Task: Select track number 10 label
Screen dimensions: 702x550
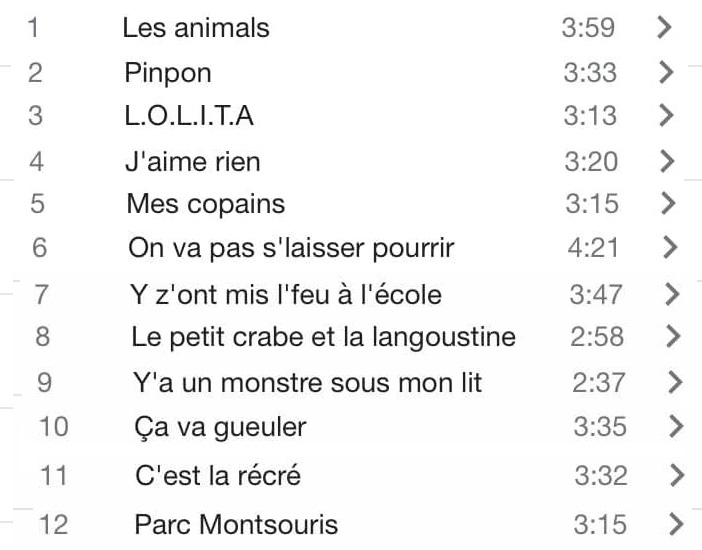Action: tap(54, 426)
